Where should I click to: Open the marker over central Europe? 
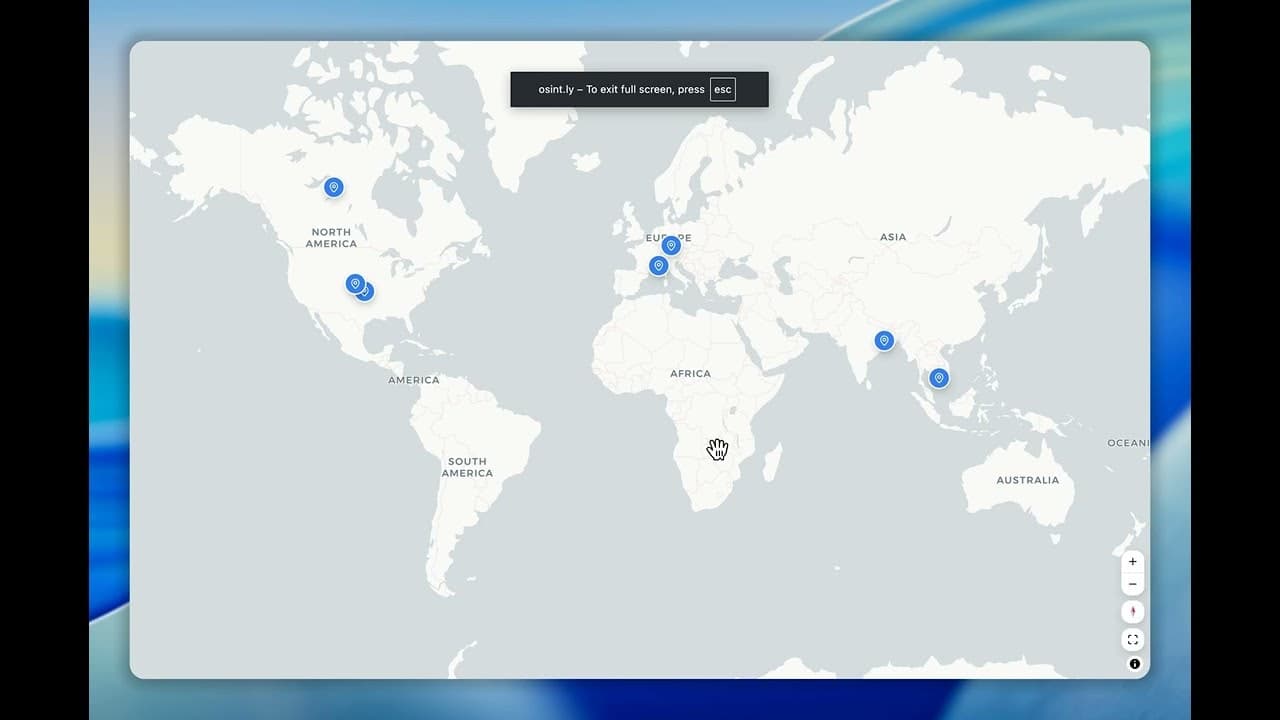point(670,244)
